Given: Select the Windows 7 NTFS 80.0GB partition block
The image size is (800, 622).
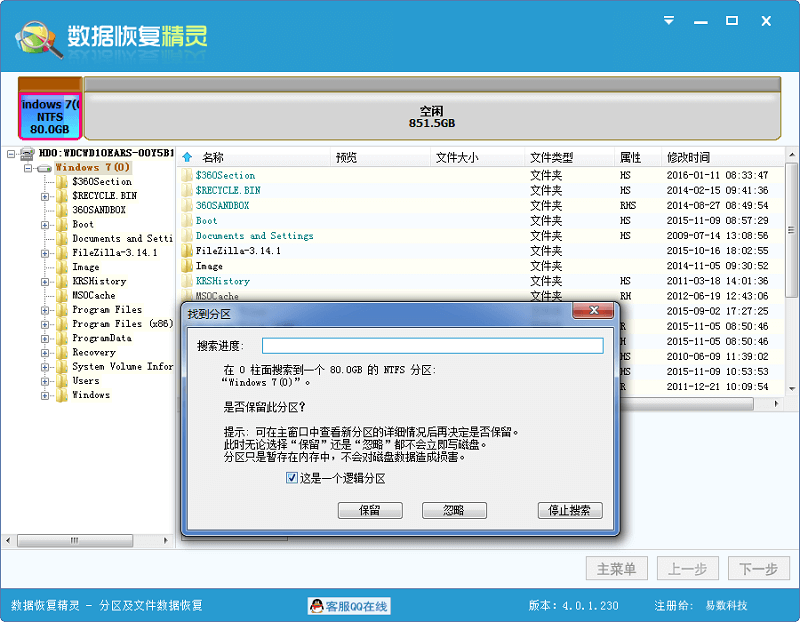Looking at the screenshot, I should (x=50, y=116).
